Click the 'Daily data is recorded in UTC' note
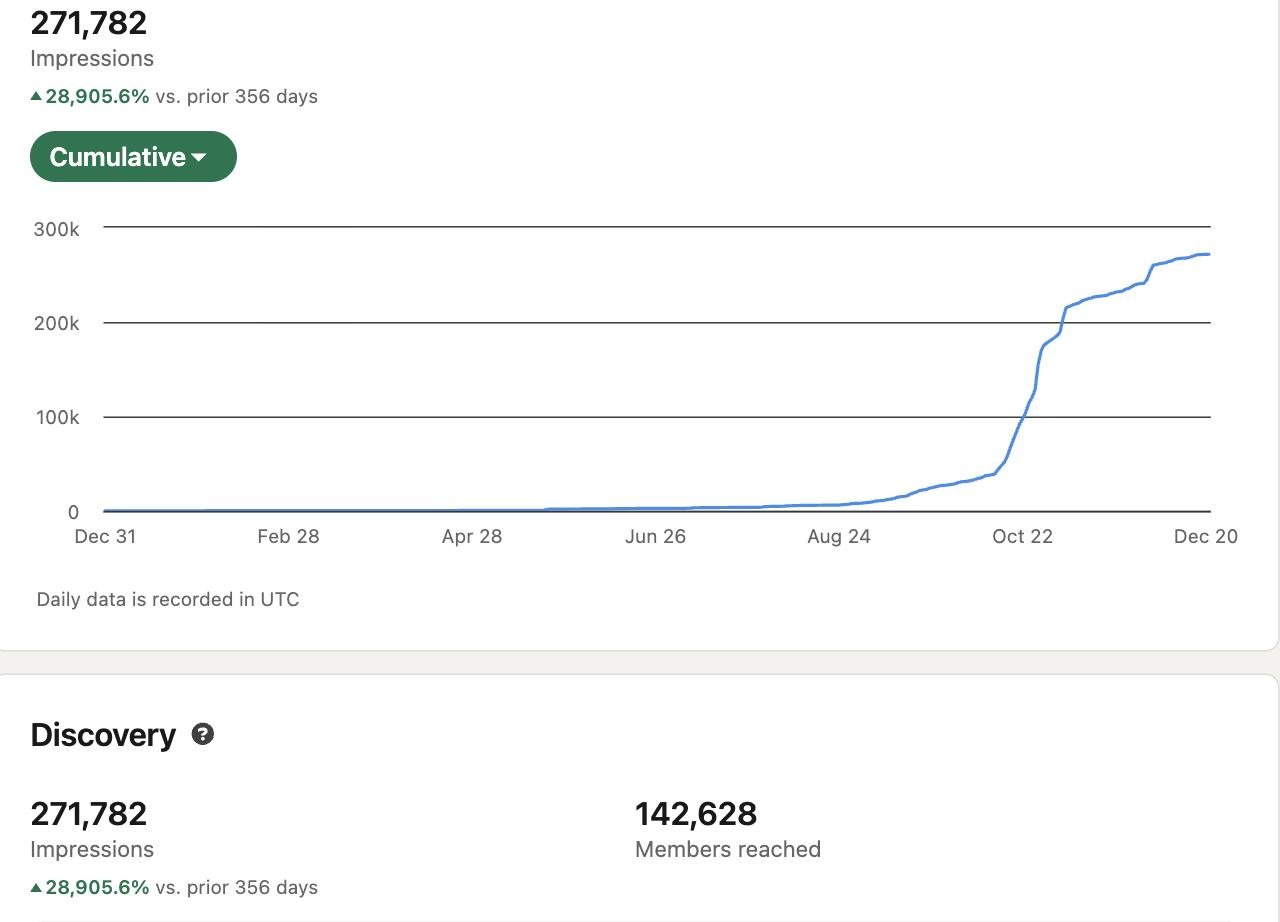Screen dimensions: 1280x922 tap(168, 600)
